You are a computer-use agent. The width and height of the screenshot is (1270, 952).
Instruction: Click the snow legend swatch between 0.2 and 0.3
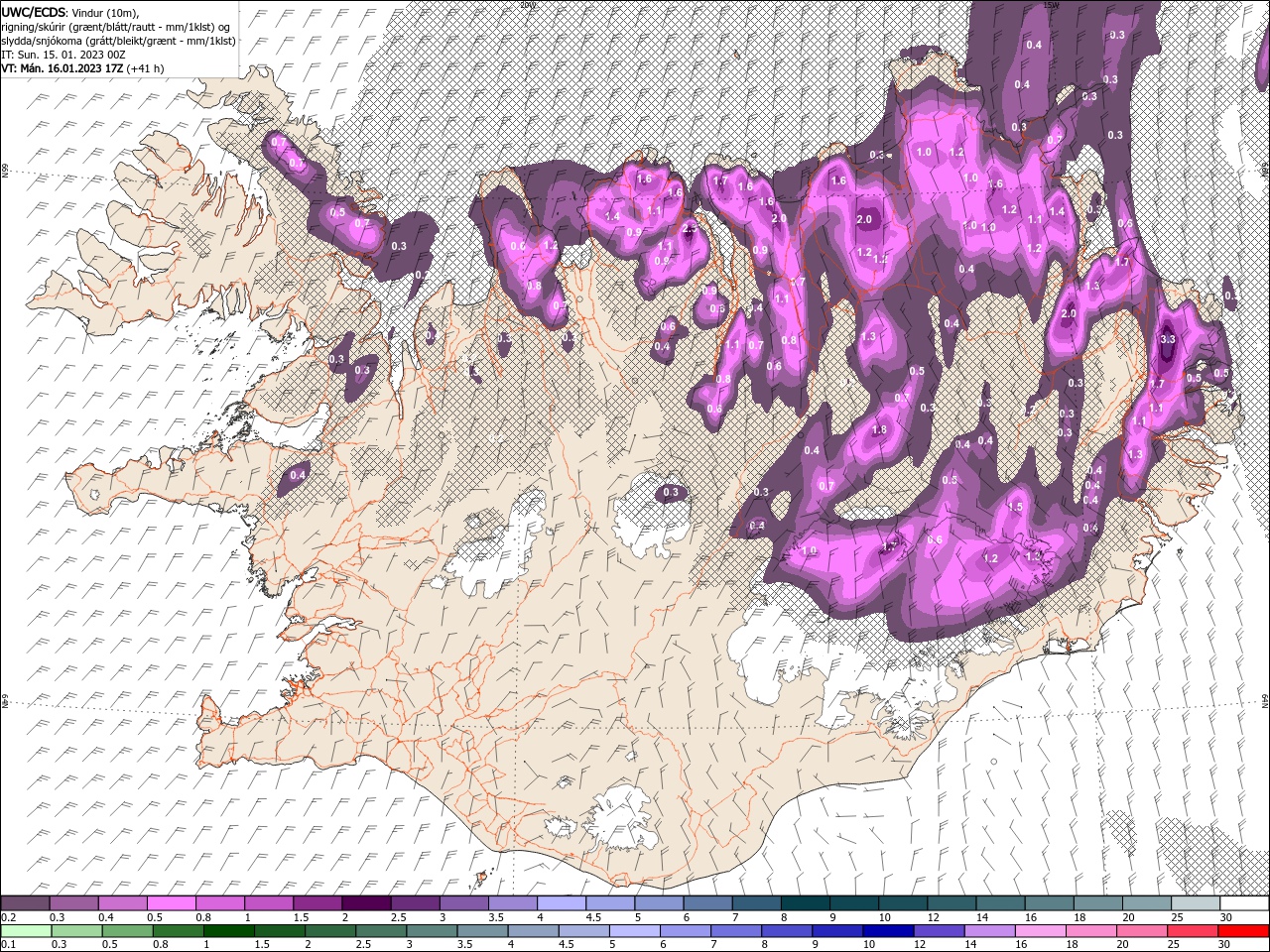(x=25, y=903)
